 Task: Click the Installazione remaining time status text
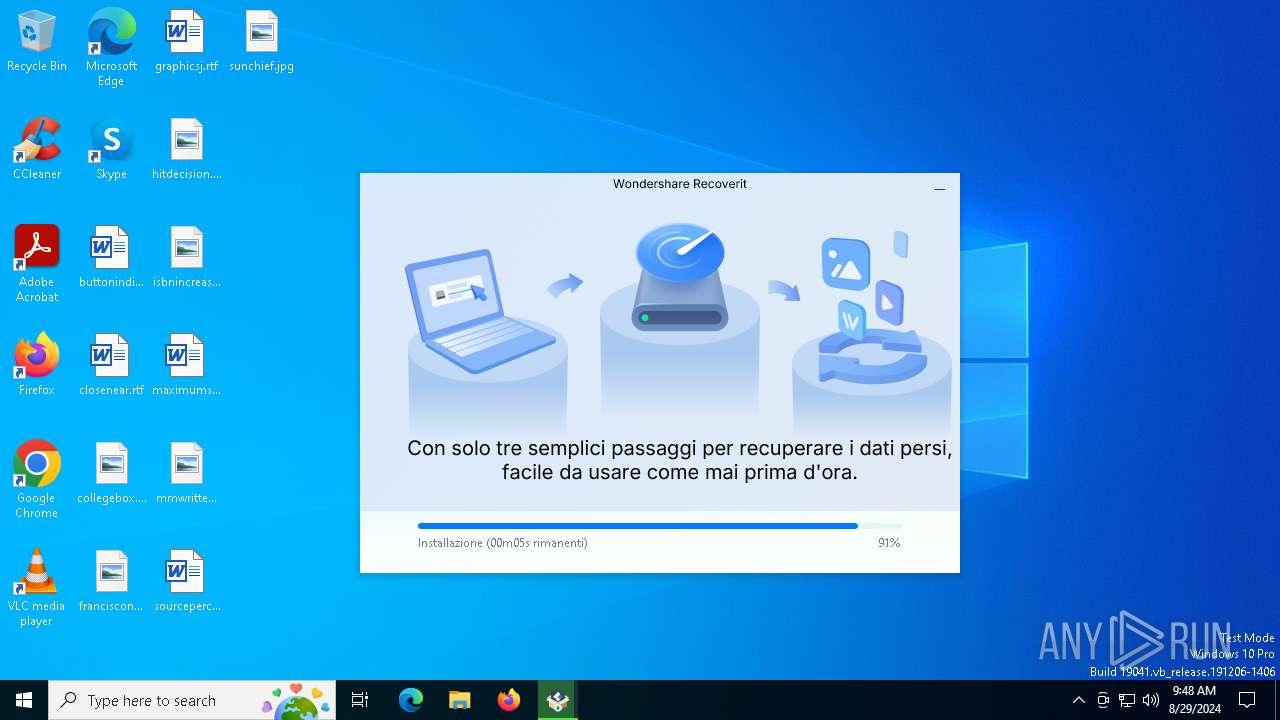(x=503, y=543)
